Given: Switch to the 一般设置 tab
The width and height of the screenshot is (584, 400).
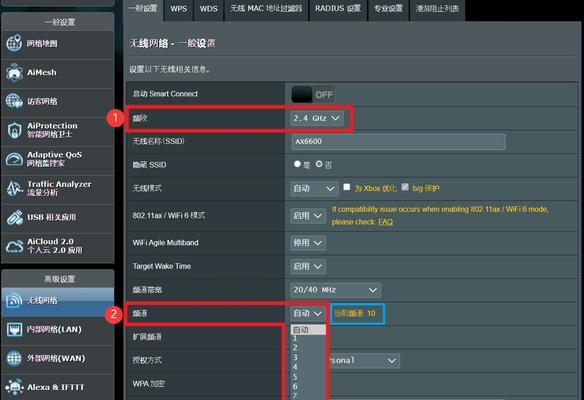Looking at the screenshot, I should tap(143, 9).
